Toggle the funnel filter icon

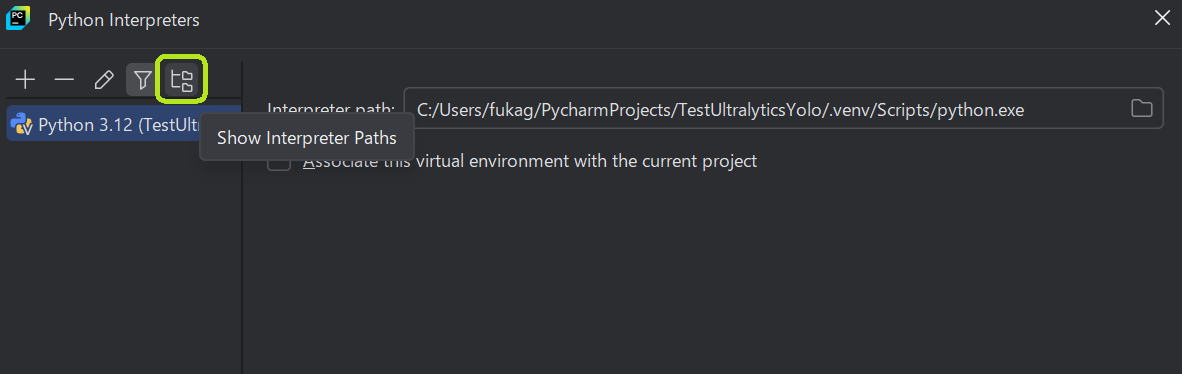pos(142,79)
